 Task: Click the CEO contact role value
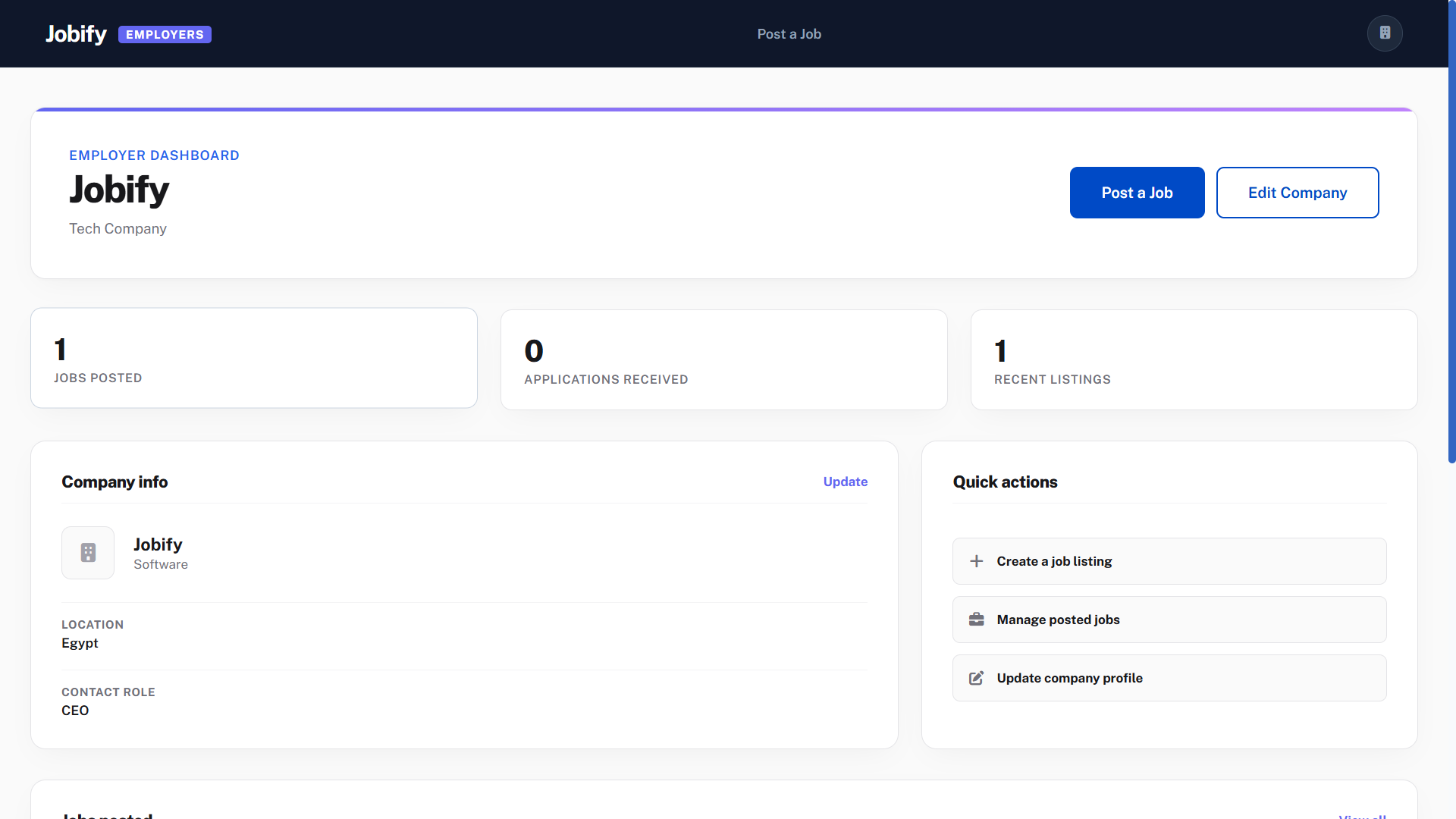pos(75,711)
